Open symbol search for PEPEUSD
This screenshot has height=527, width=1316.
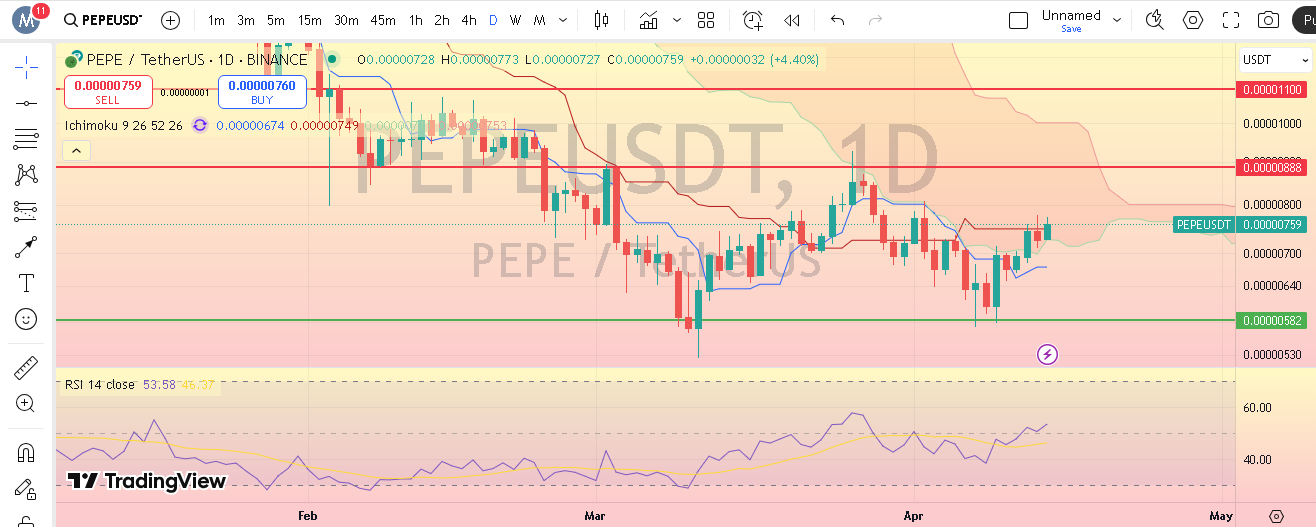102,20
